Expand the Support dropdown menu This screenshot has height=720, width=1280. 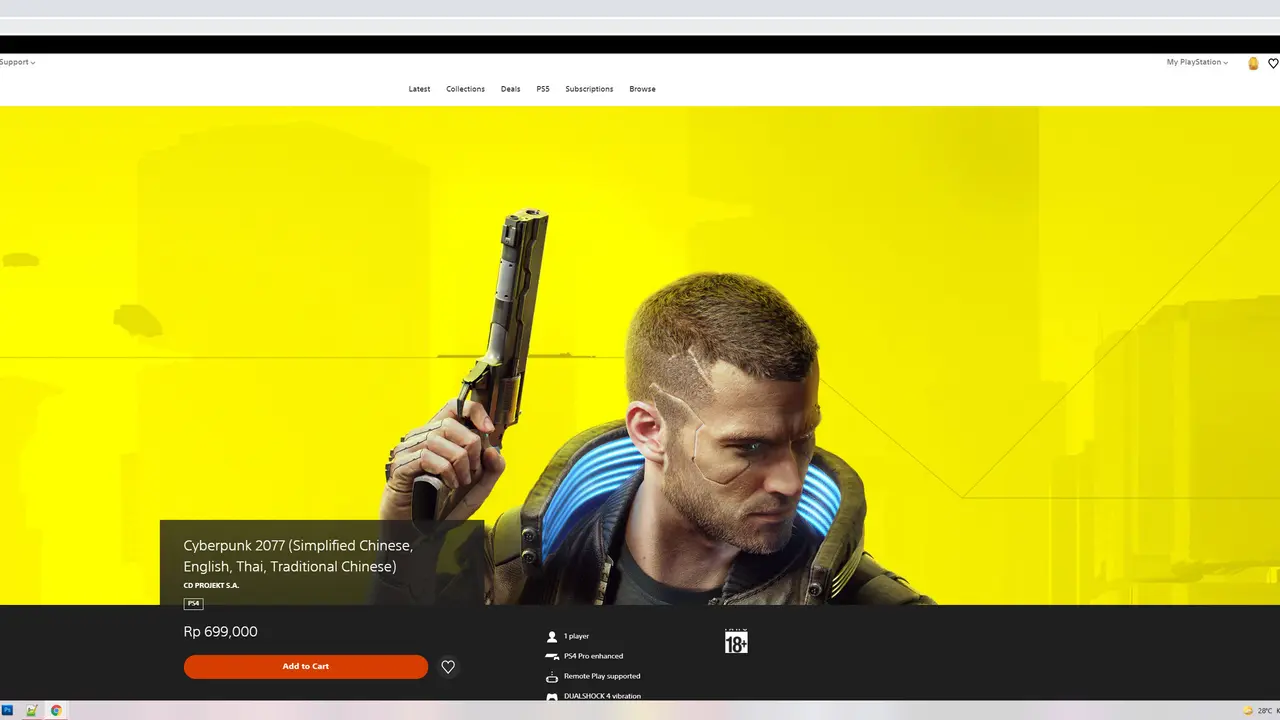17,62
